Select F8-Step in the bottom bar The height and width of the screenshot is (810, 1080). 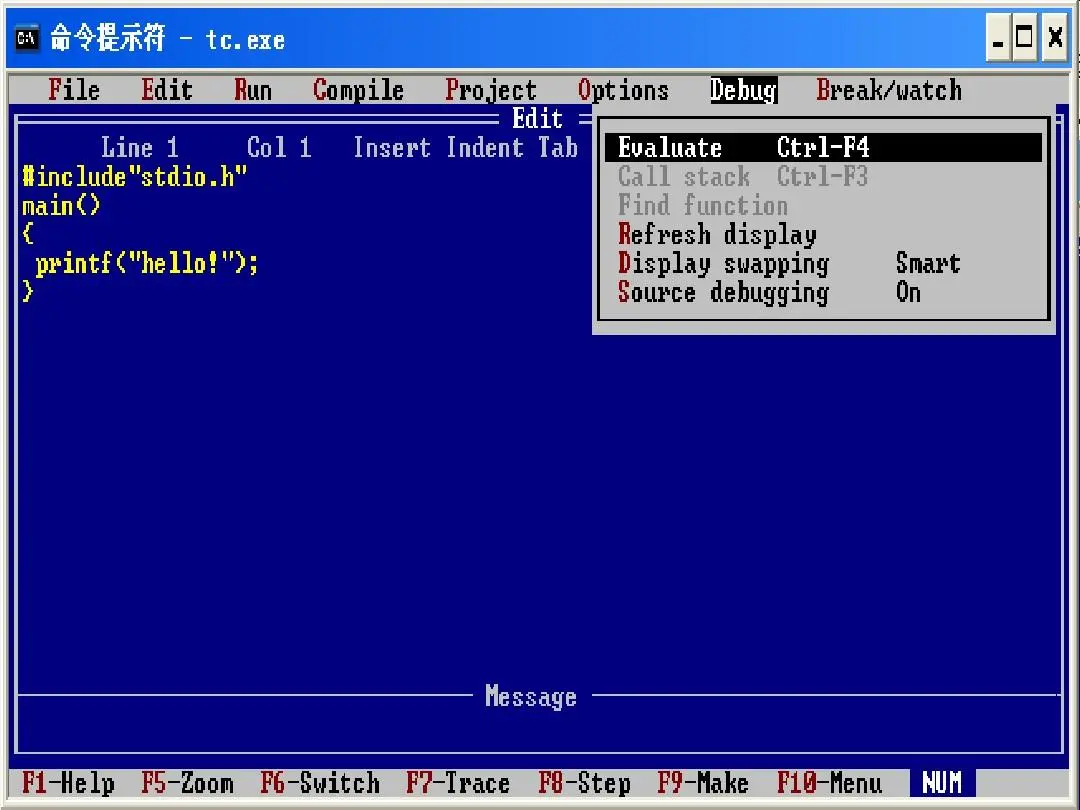pyautogui.click(x=584, y=783)
